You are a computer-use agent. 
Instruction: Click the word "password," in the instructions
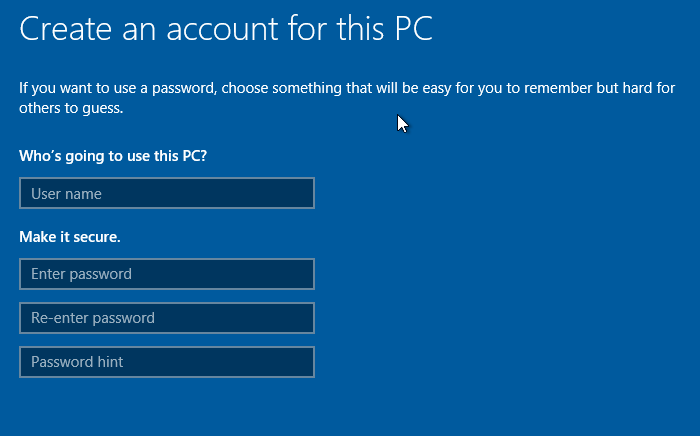(184, 88)
